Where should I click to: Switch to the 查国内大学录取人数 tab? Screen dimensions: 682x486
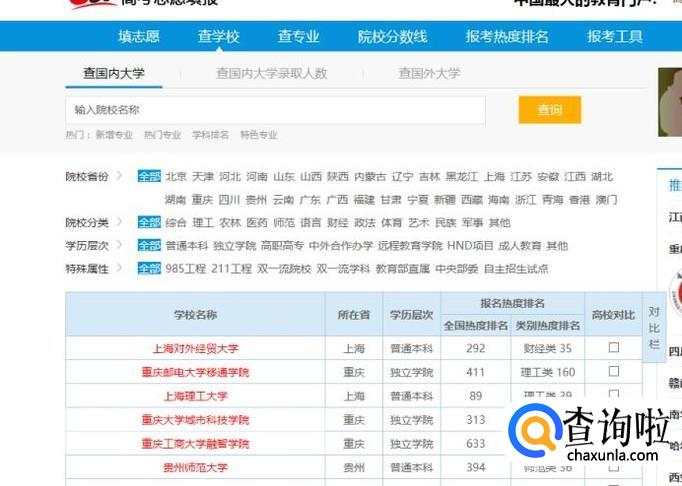(x=272, y=73)
